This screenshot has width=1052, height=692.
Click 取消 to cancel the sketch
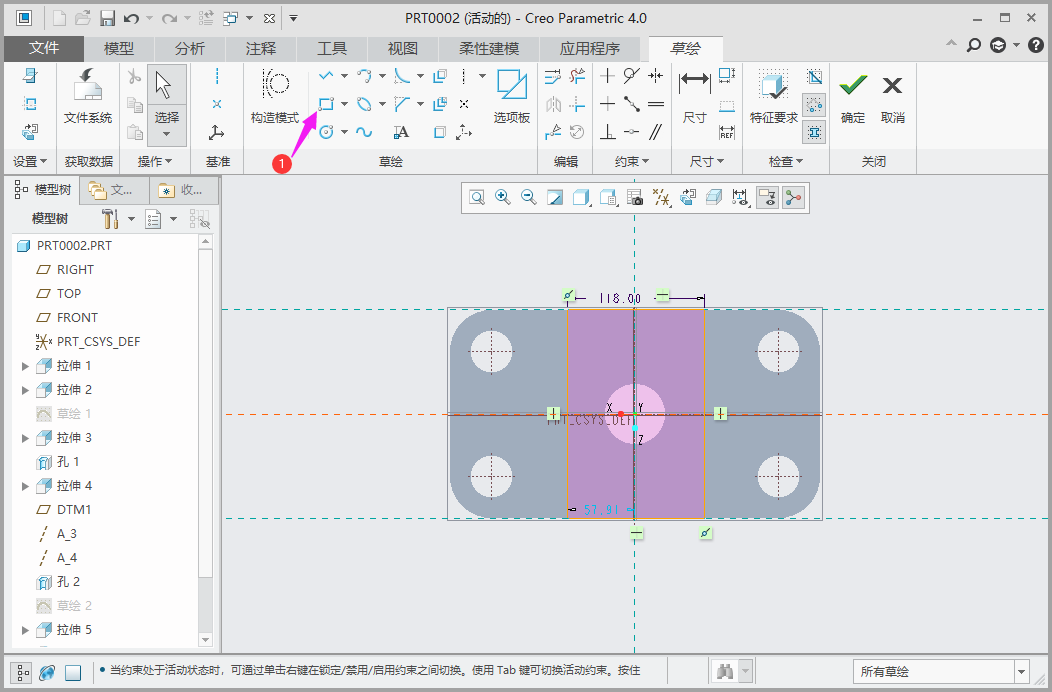pyautogui.click(x=892, y=98)
